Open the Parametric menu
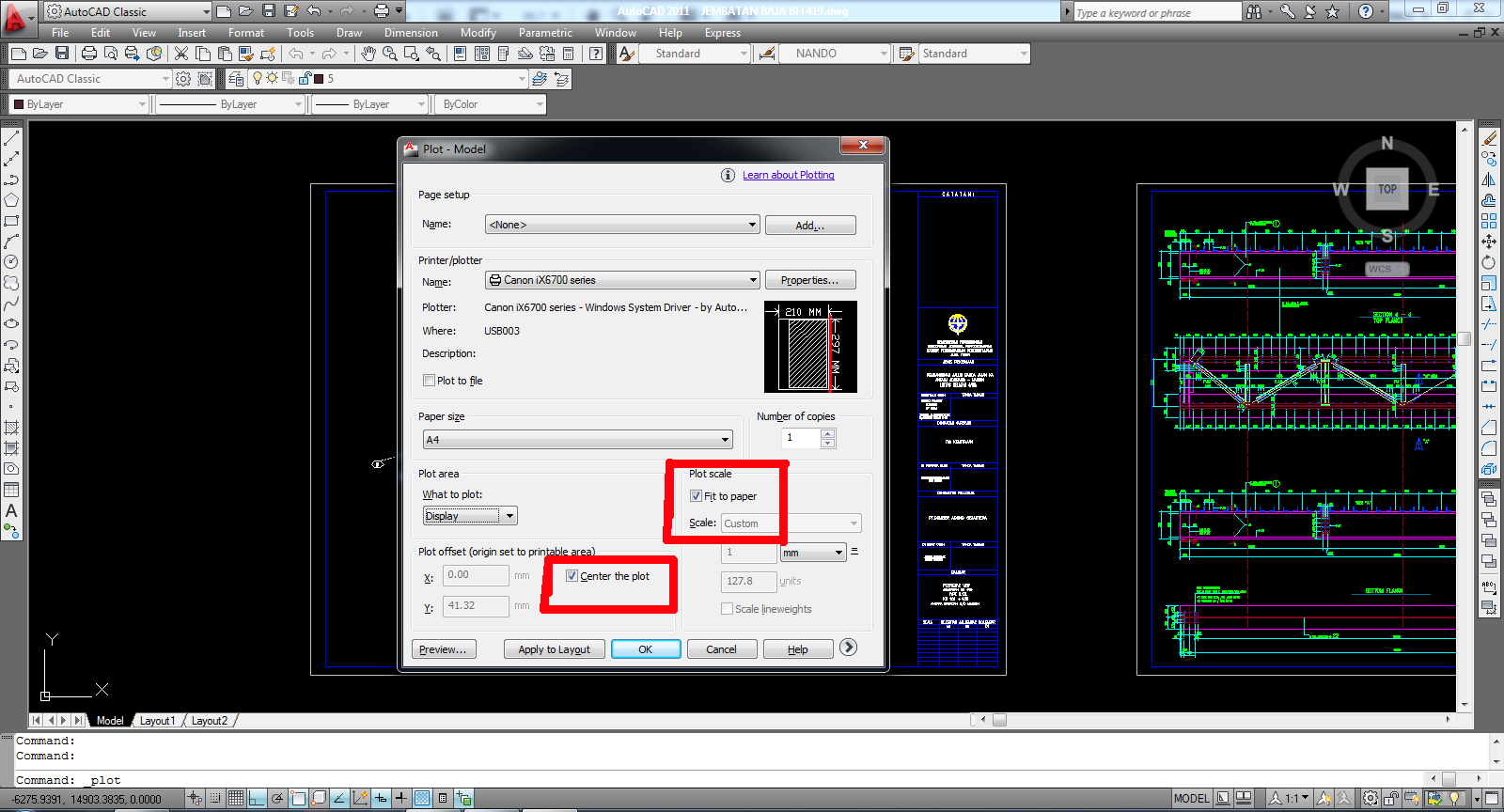1504x812 pixels. pyautogui.click(x=545, y=33)
